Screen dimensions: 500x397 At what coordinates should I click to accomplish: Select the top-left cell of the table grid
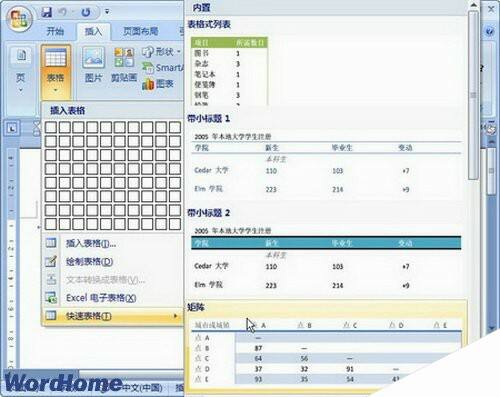(51, 127)
